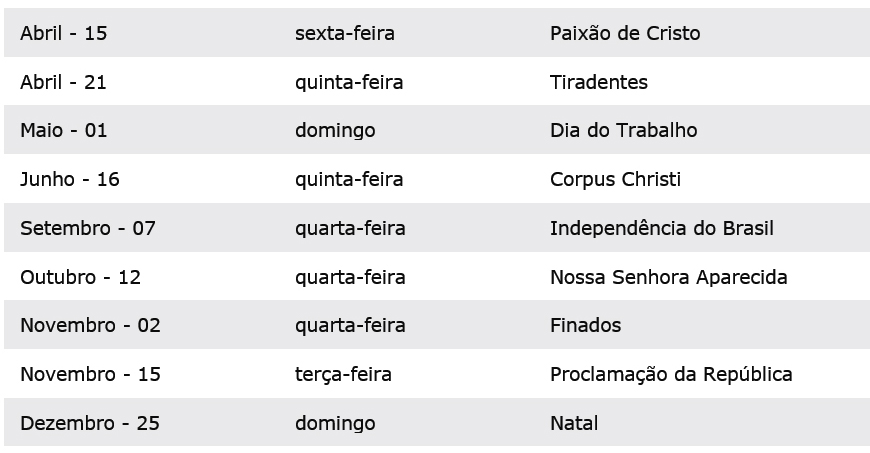This screenshot has height=453, width=870.
Task: Select the "Dezembro - 25" date cell
Action: (x=90, y=423)
